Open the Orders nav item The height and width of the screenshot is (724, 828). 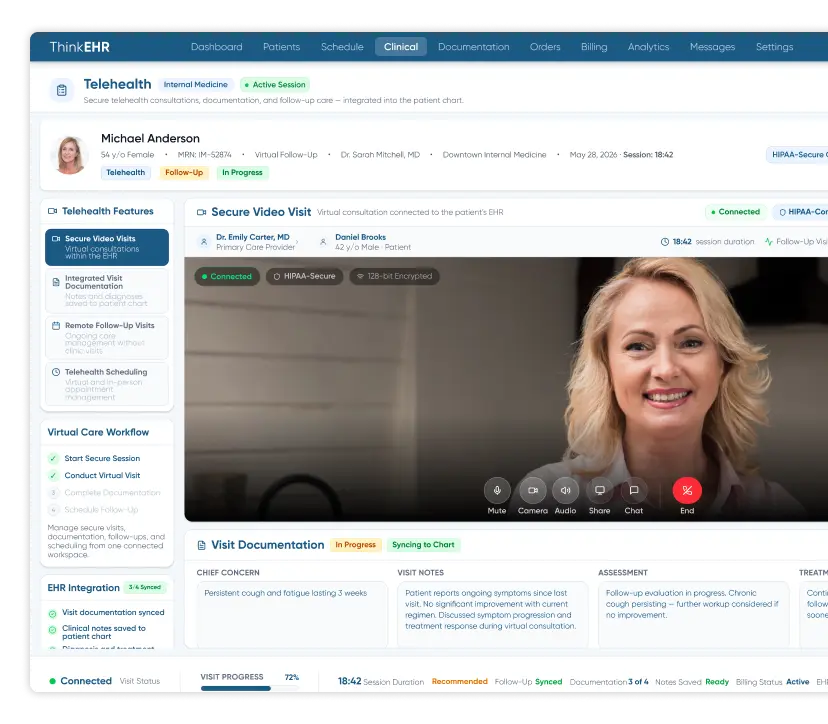545,47
